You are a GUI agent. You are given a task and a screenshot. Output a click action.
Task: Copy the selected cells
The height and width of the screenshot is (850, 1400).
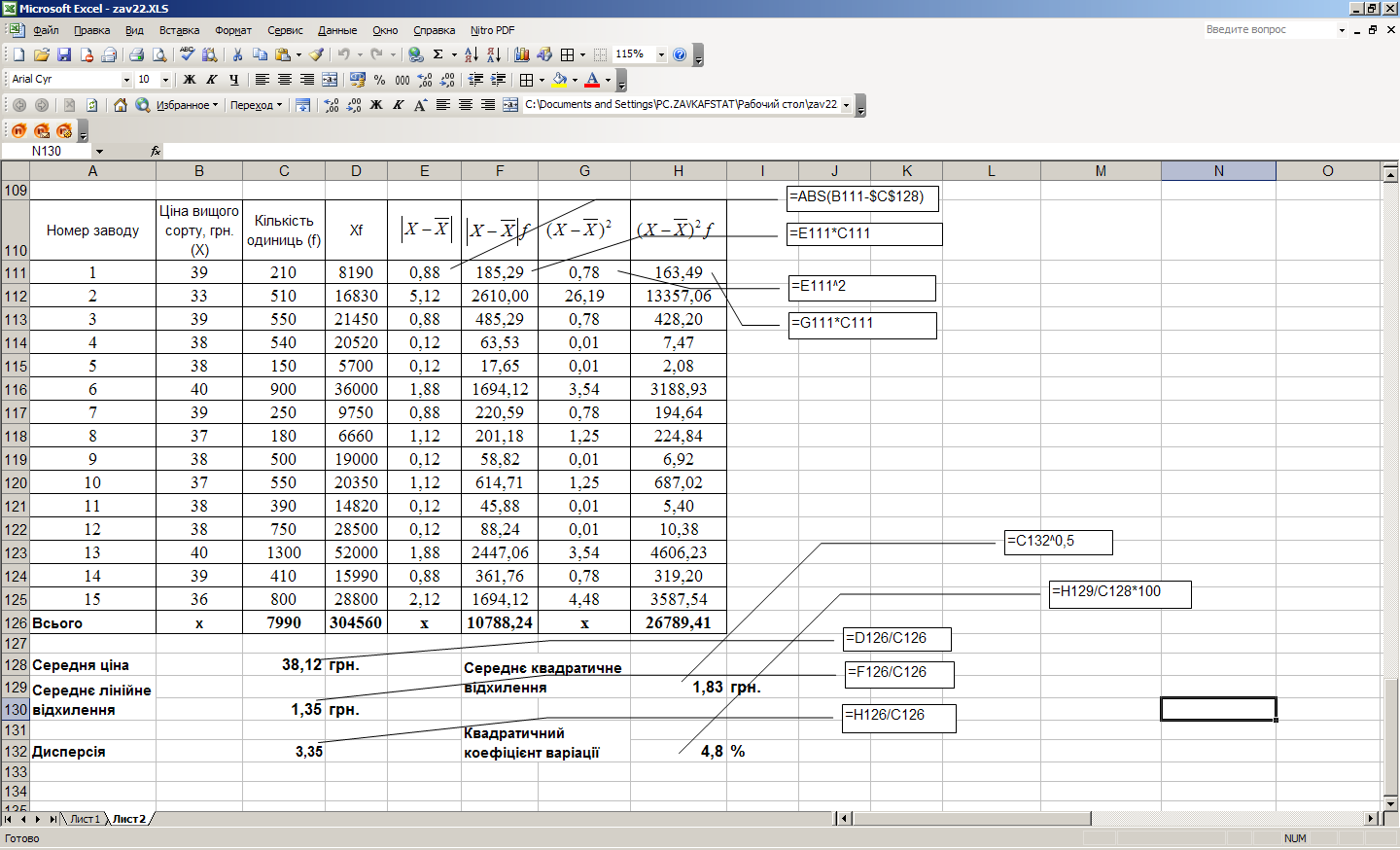pyautogui.click(x=260, y=54)
